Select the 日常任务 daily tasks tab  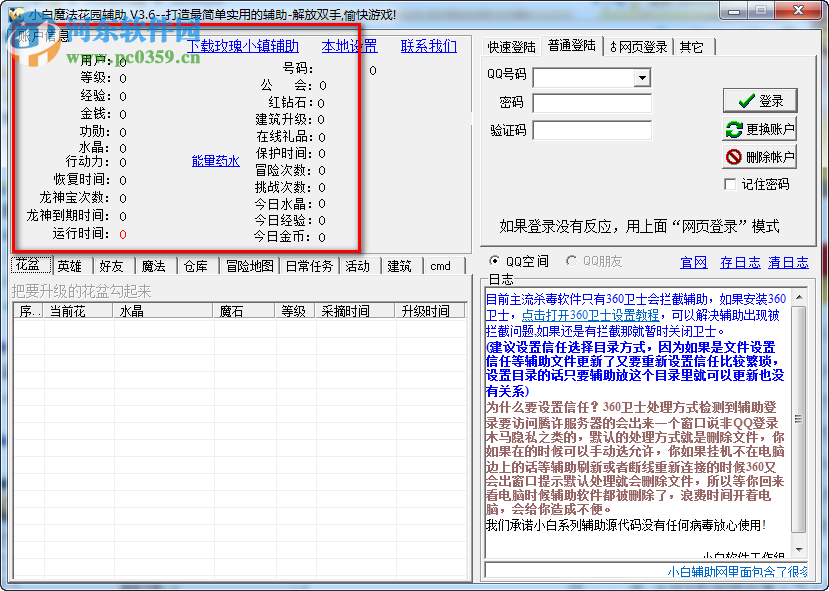tap(309, 266)
